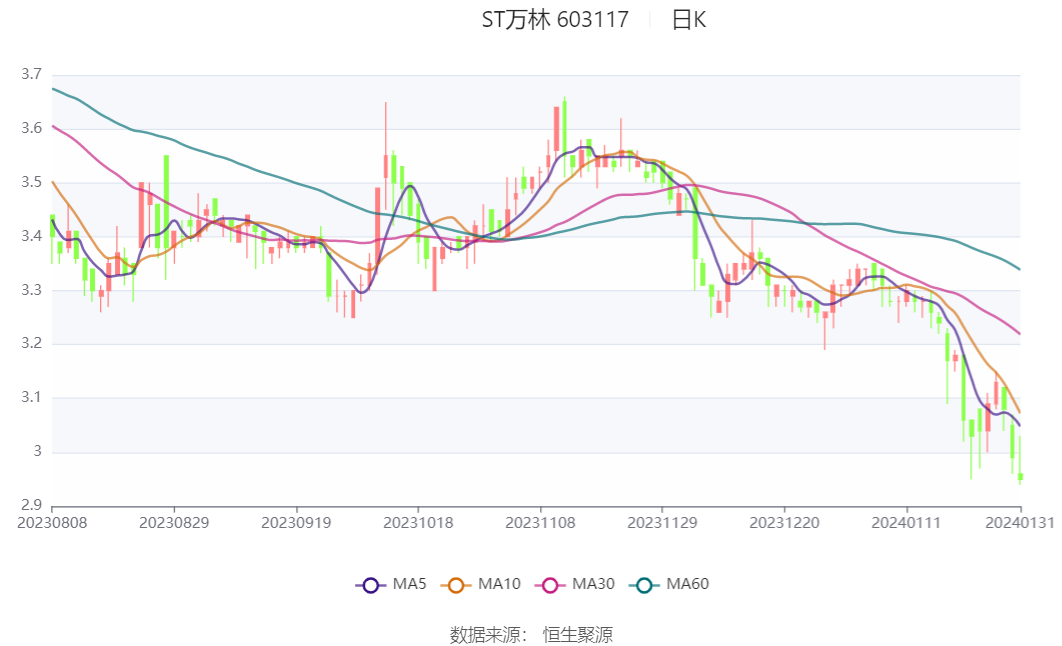Image resolution: width=1062 pixels, height=646 pixels.
Task: Click the 3.1 price axis label
Action: pos(31,397)
